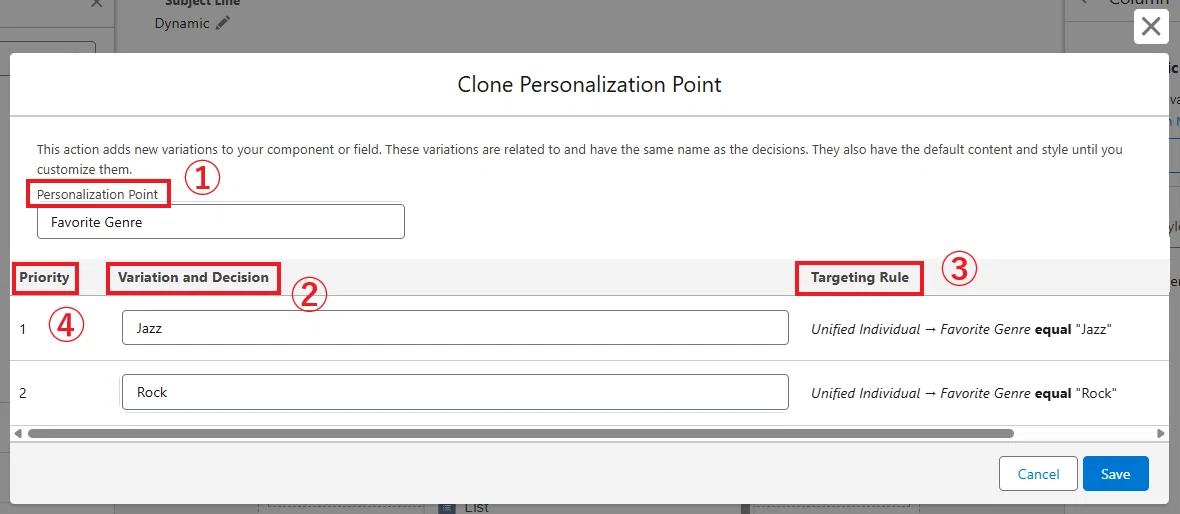Click the Personalization Point field label
Viewport: 1180px width, 514px height.
[x=98, y=194]
